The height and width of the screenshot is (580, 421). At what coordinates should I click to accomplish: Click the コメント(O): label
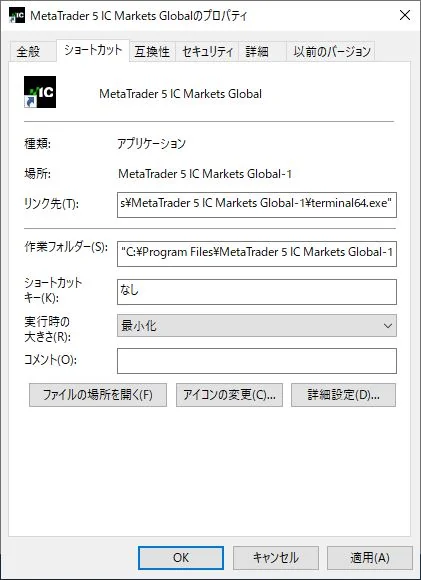click(x=51, y=360)
